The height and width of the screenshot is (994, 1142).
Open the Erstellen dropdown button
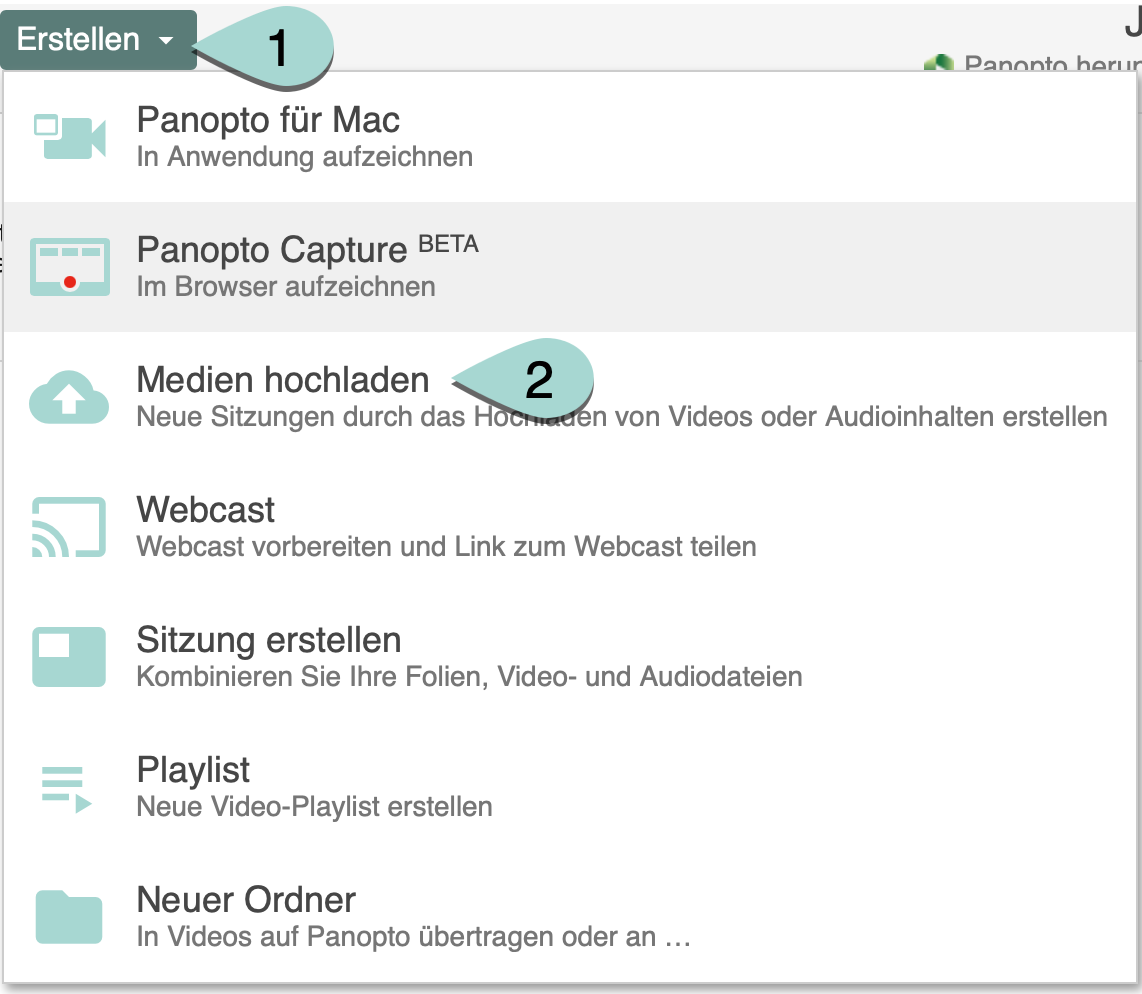click(x=80, y=40)
